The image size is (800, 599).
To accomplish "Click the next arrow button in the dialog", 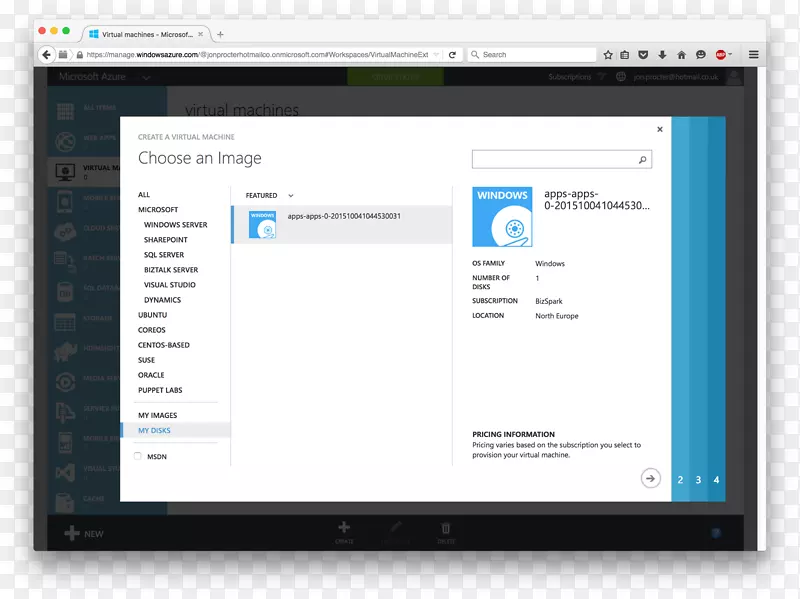I will (651, 479).
